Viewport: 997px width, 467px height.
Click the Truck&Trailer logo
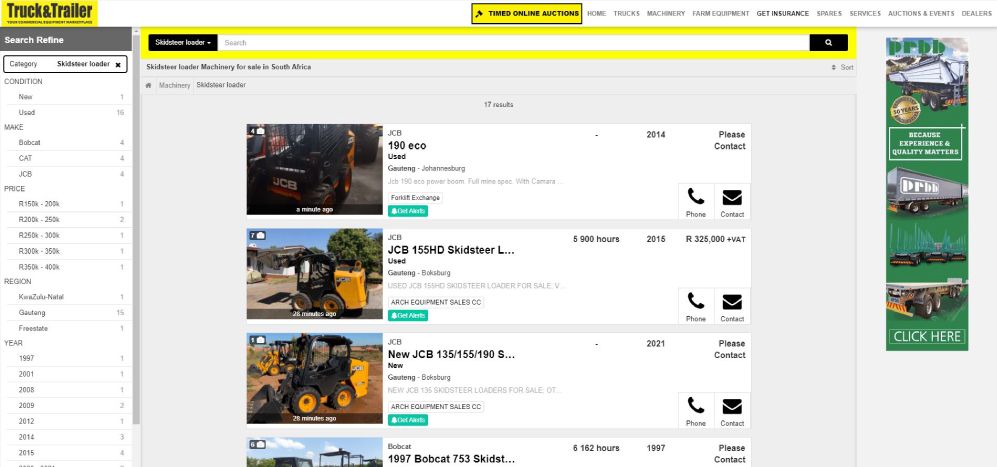coord(49,13)
